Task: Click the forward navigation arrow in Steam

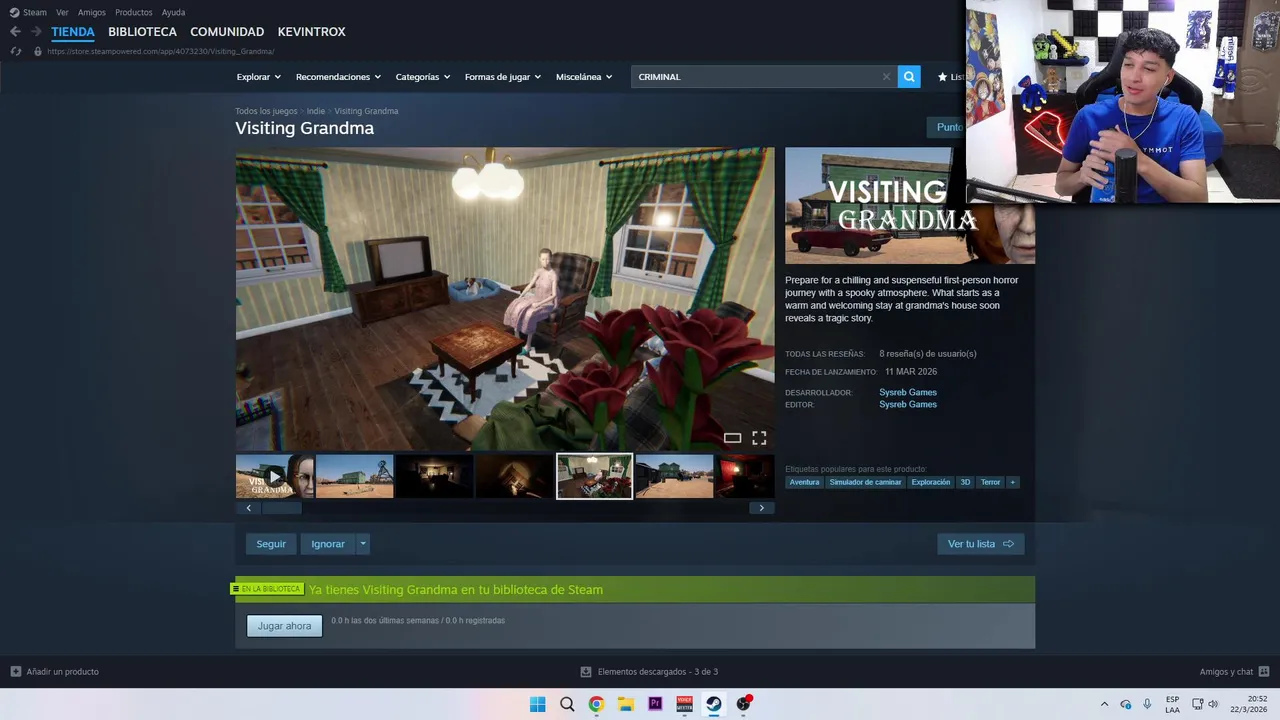Action: click(x=36, y=32)
